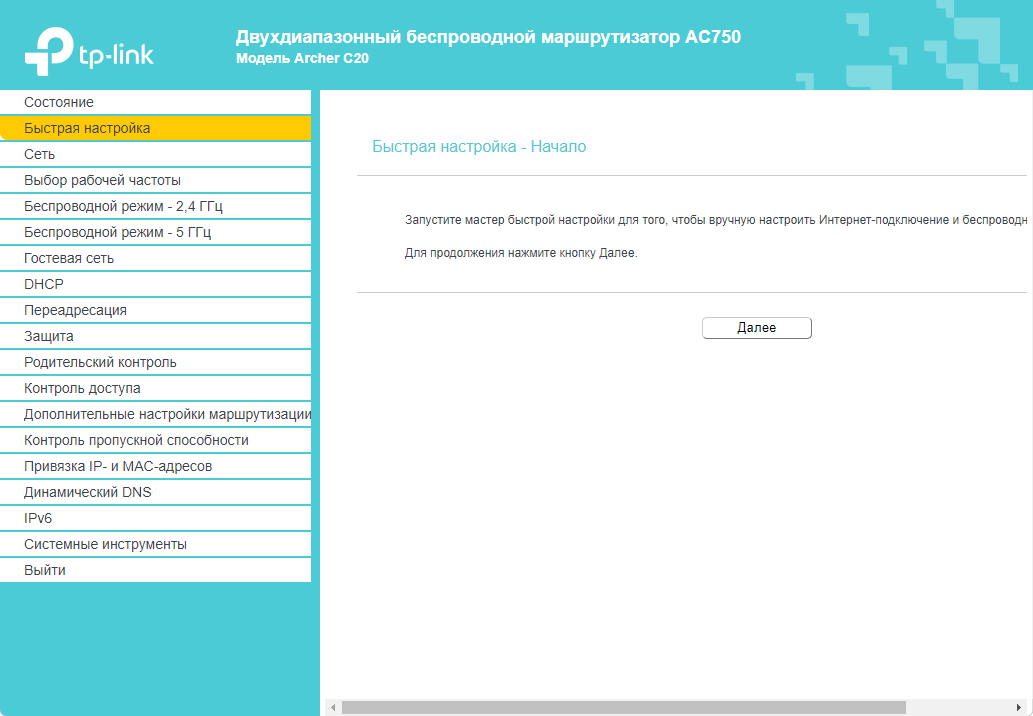Click Выйти to log out
The image size is (1033, 716).
45,570
